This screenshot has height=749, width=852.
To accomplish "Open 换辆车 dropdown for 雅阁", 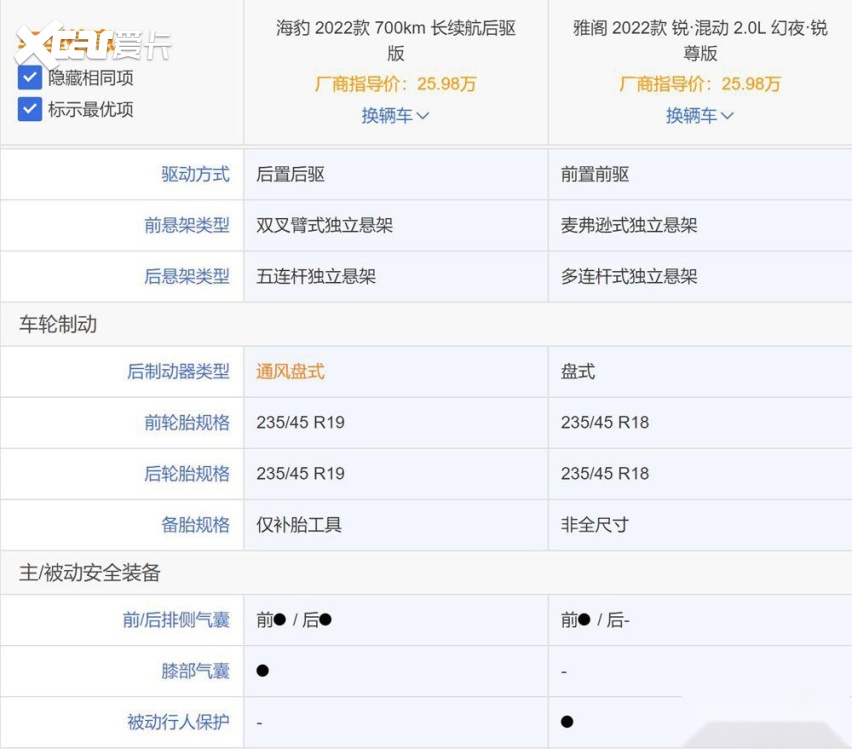I will coord(700,116).
